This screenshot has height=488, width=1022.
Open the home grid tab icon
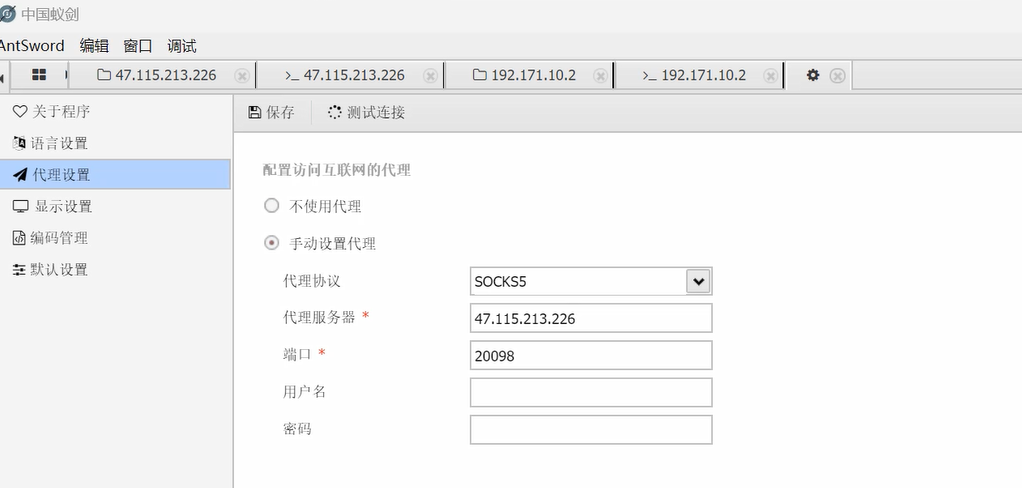pos(39,75)
